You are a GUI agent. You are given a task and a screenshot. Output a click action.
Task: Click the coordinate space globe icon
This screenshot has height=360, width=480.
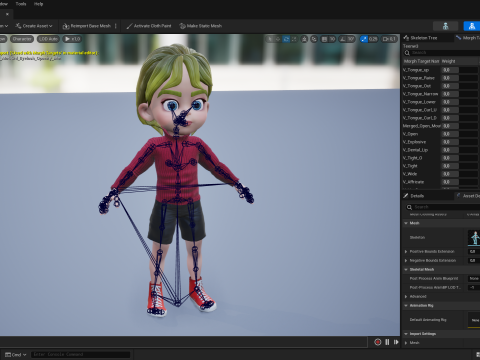(304, 39)
